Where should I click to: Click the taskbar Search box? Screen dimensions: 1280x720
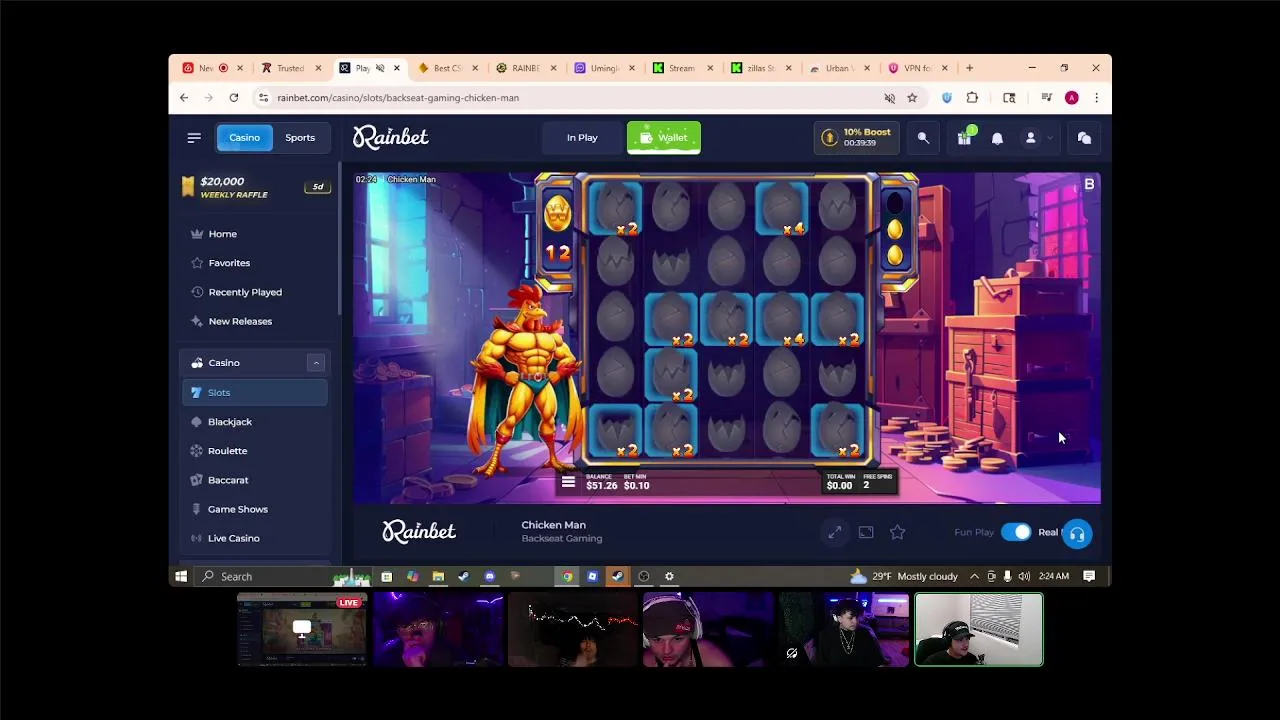(x=284, y=576)
